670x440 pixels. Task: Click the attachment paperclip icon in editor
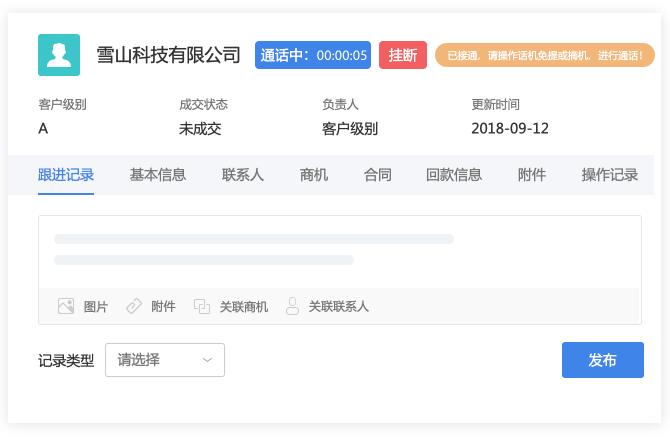[134, 306]
